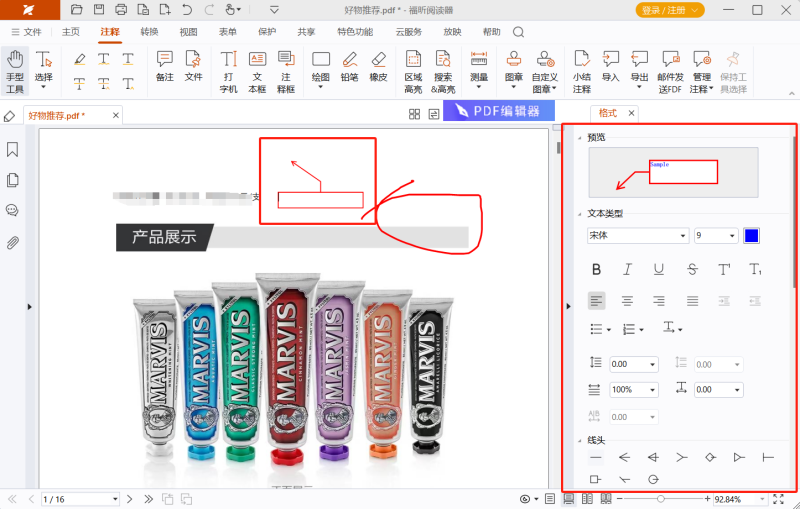Screen dimensions: 800x509
Task: Set text alignment to center
Action: click(628, 301)
